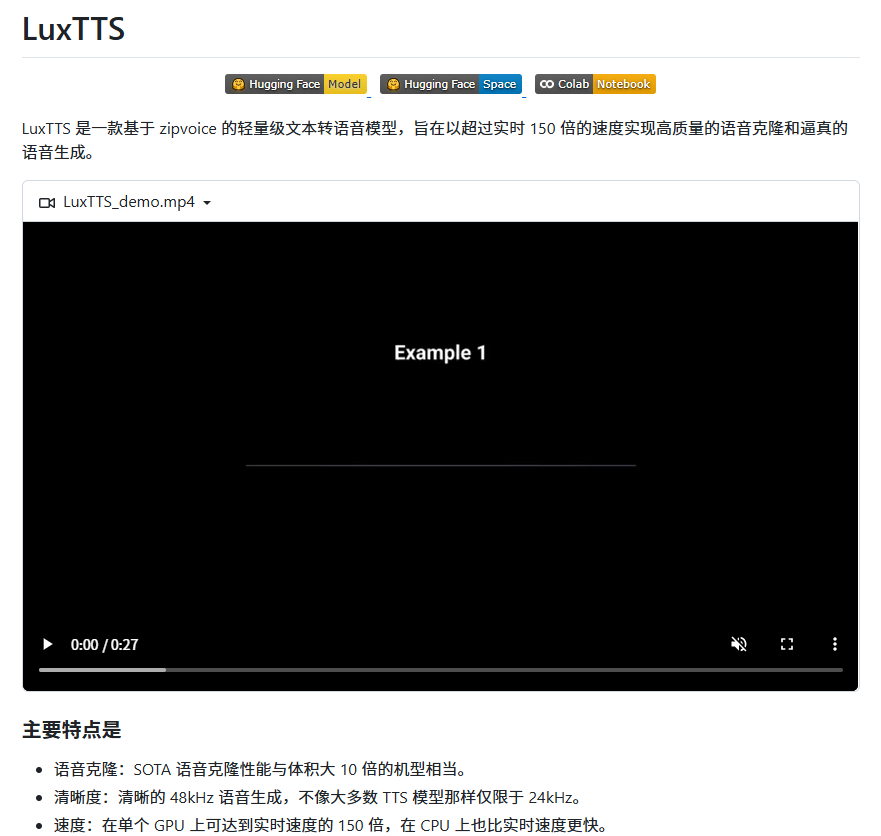Open the Hugging Face Model badge
This screenshot has width=881, height=836.
pos(296,84)
